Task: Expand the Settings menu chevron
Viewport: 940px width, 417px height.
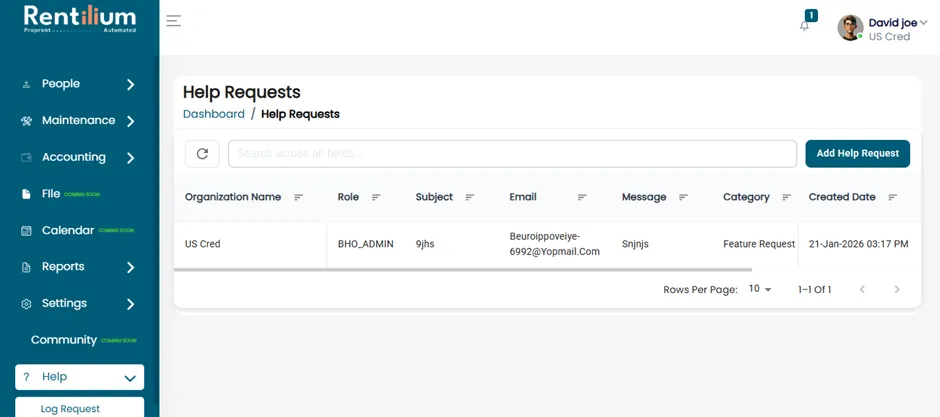Action: point(131,304)
